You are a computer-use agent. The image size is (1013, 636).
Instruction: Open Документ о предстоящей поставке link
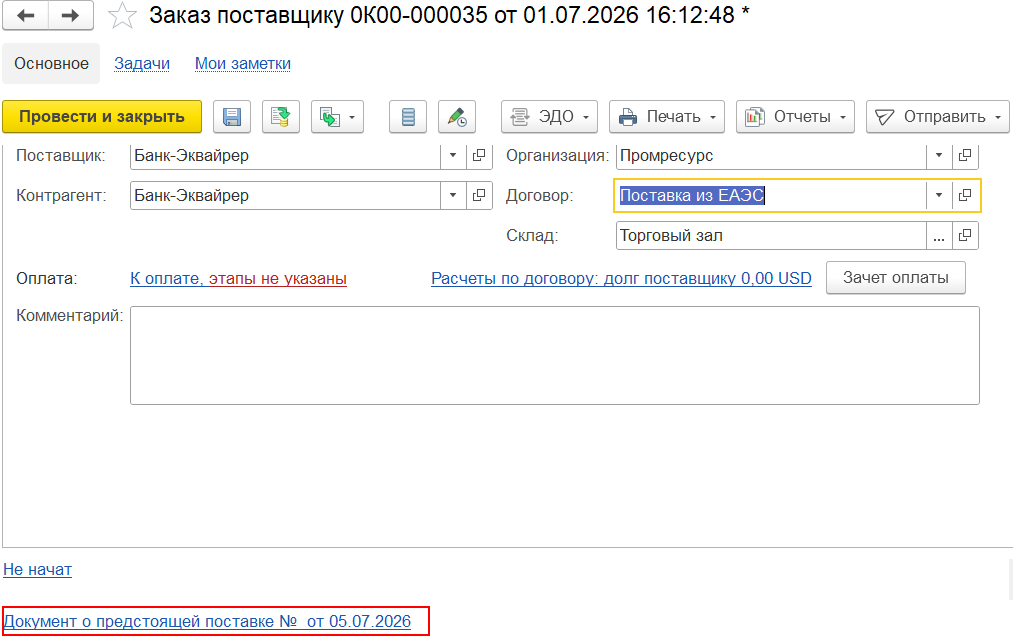(207, 621)
